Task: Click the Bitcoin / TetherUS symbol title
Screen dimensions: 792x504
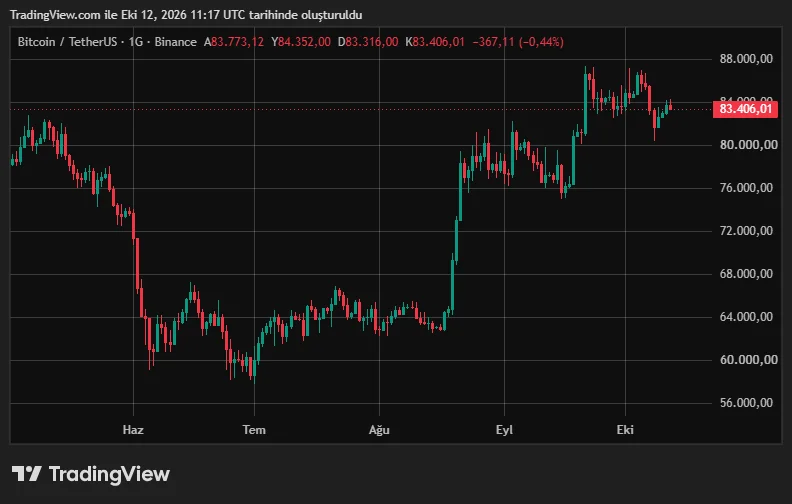Action: 67,42
